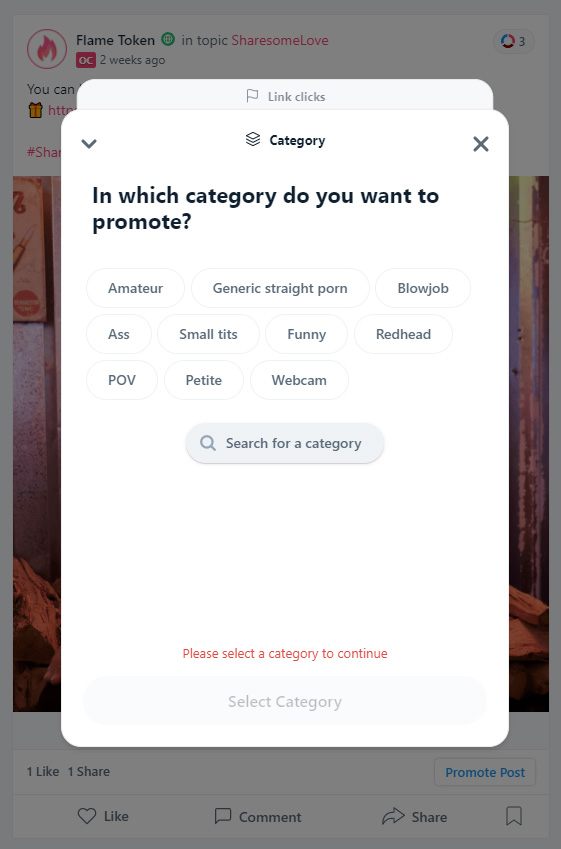Choose the Funny category
This screenshot has height=849, width=561.
[306, 334]
